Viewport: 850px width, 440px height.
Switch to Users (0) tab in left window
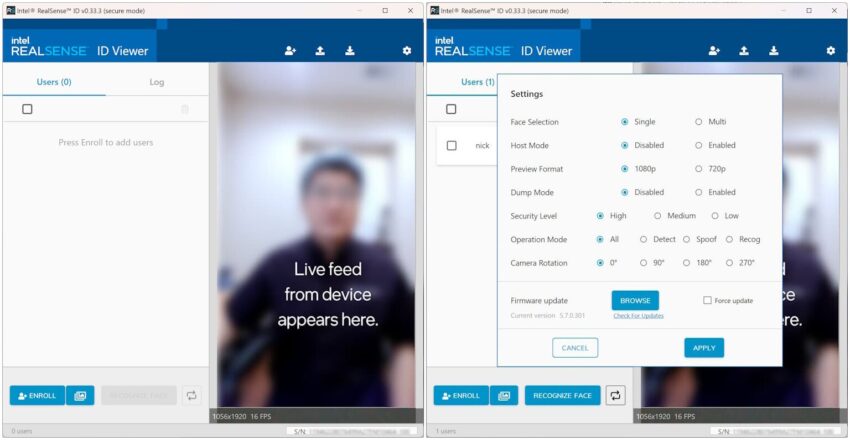point(54,82)
